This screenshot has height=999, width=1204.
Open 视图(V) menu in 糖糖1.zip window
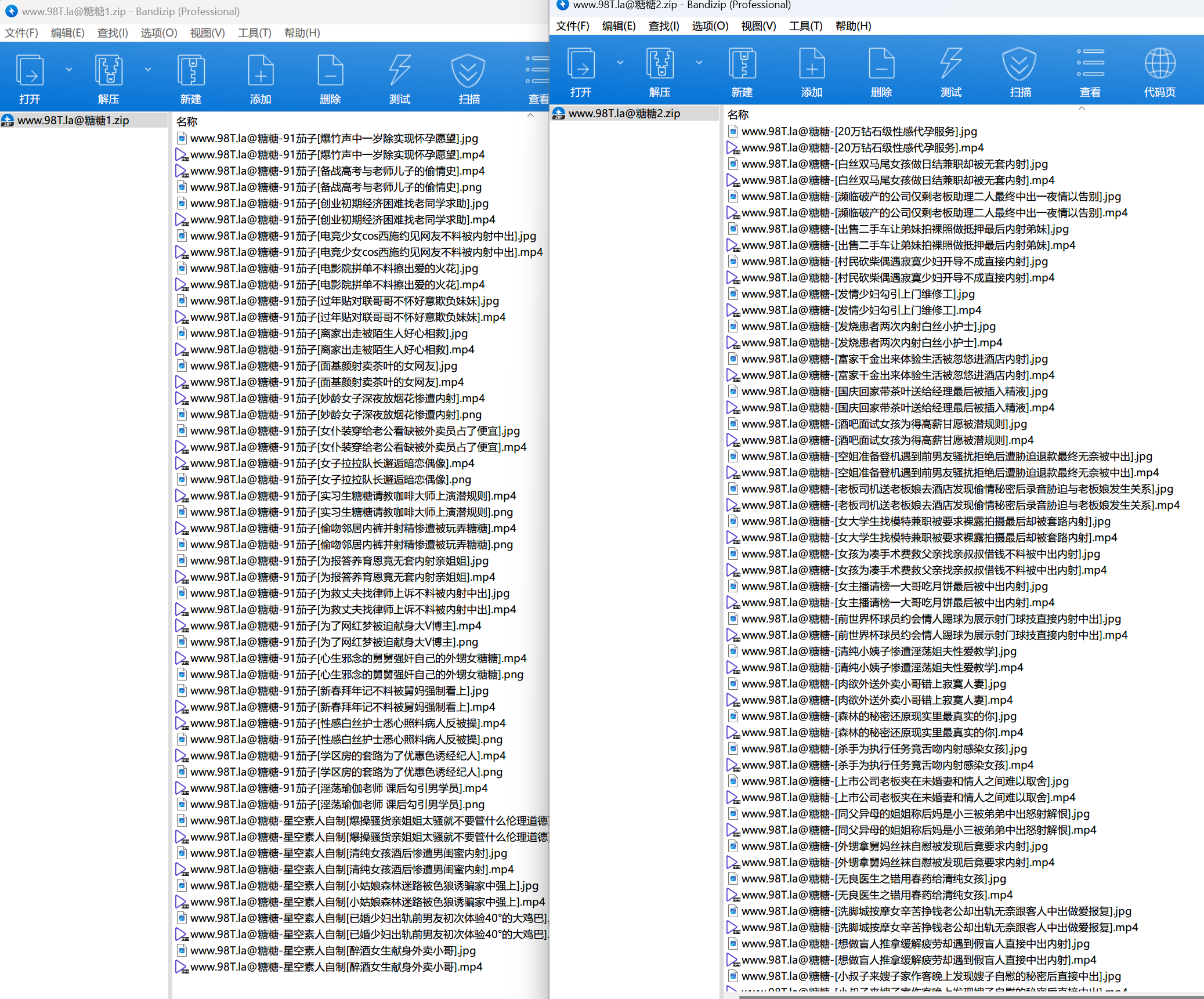tap(208, 33)
